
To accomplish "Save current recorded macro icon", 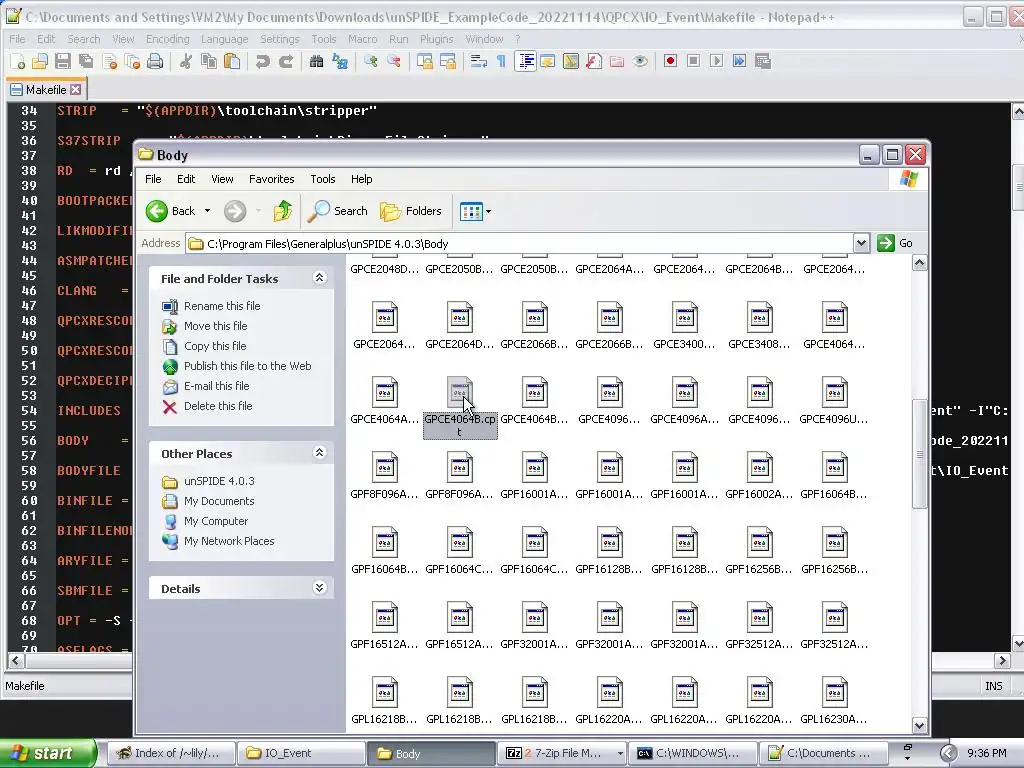I will 762,61.
